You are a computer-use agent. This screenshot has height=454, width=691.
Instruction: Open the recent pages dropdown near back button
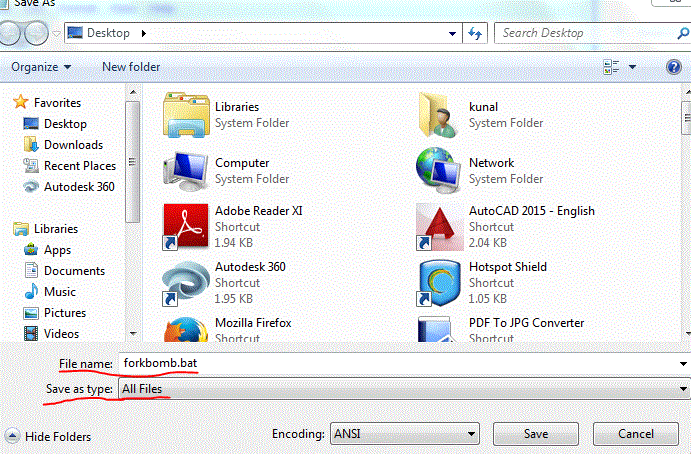(56, 33)
